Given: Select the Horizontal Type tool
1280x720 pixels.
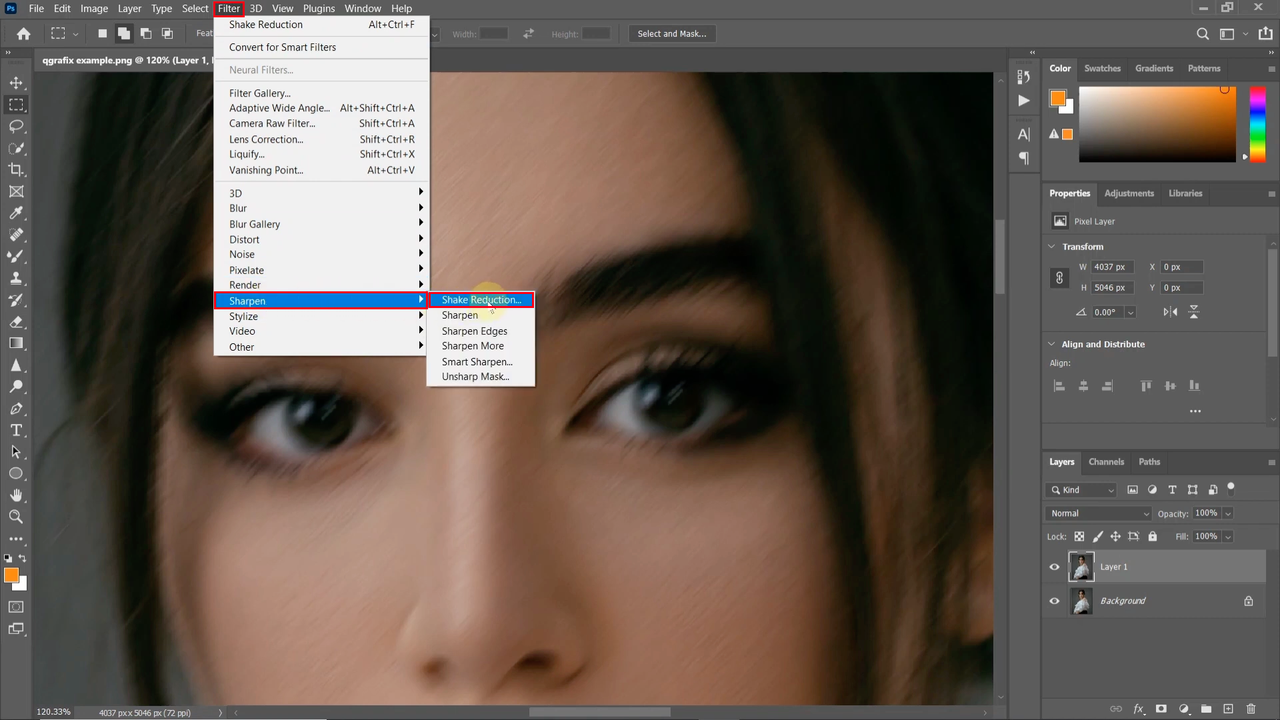Looking at the screenshot, I should [x=16, y=431].
